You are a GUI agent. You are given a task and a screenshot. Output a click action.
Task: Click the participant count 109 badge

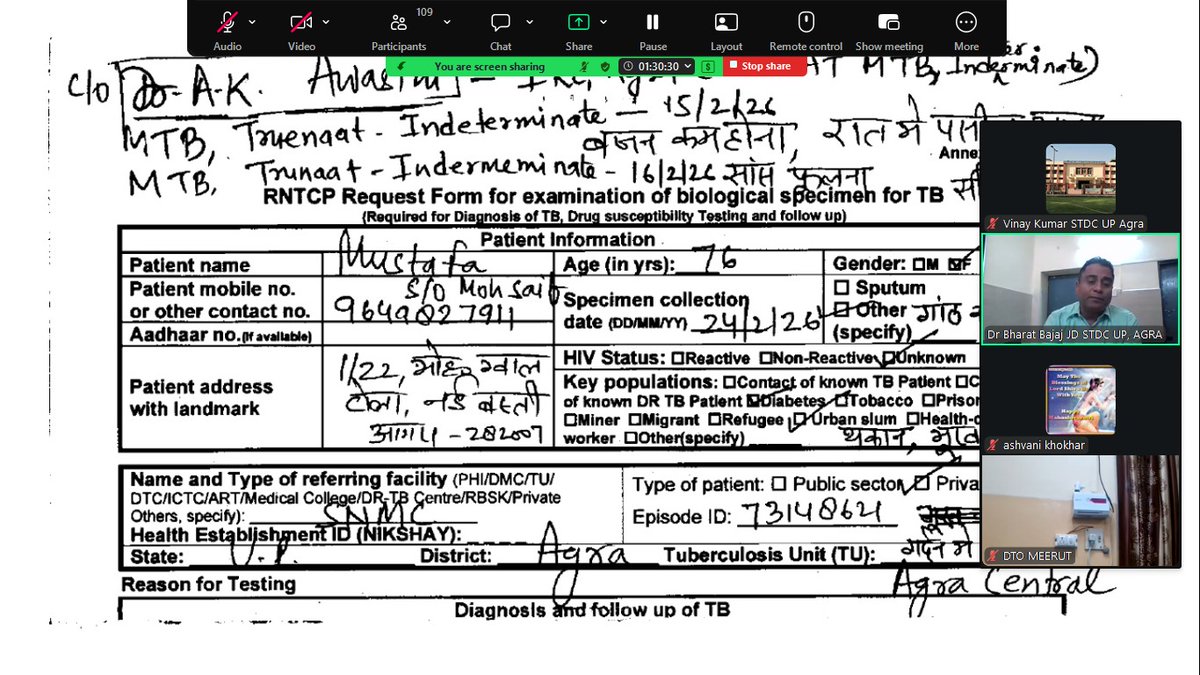pos(424,12)
